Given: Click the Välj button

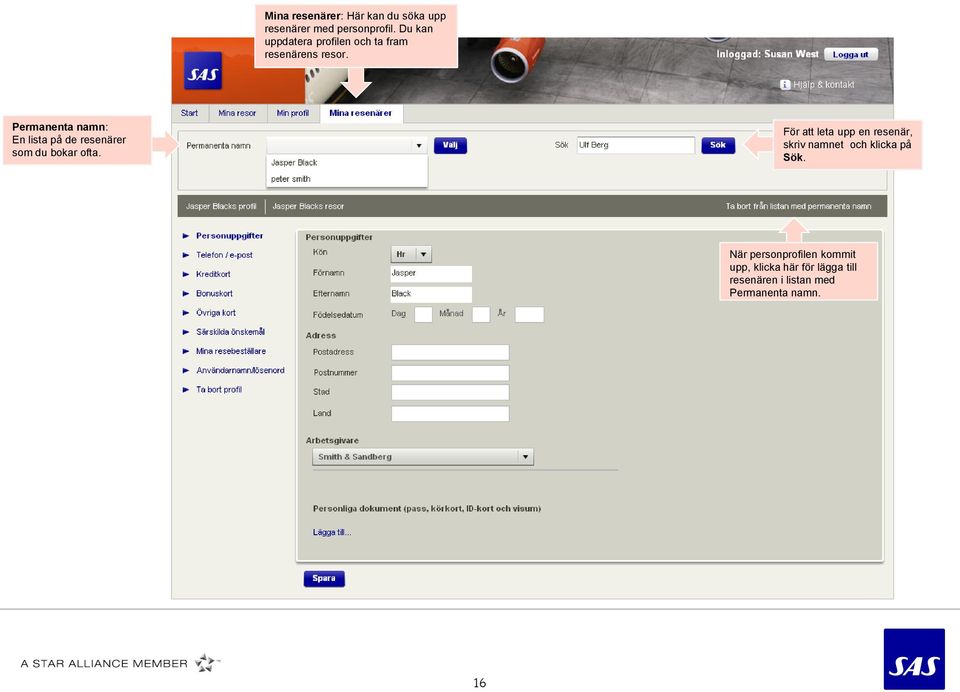Looking at the screenshot, I should (450, 145).
